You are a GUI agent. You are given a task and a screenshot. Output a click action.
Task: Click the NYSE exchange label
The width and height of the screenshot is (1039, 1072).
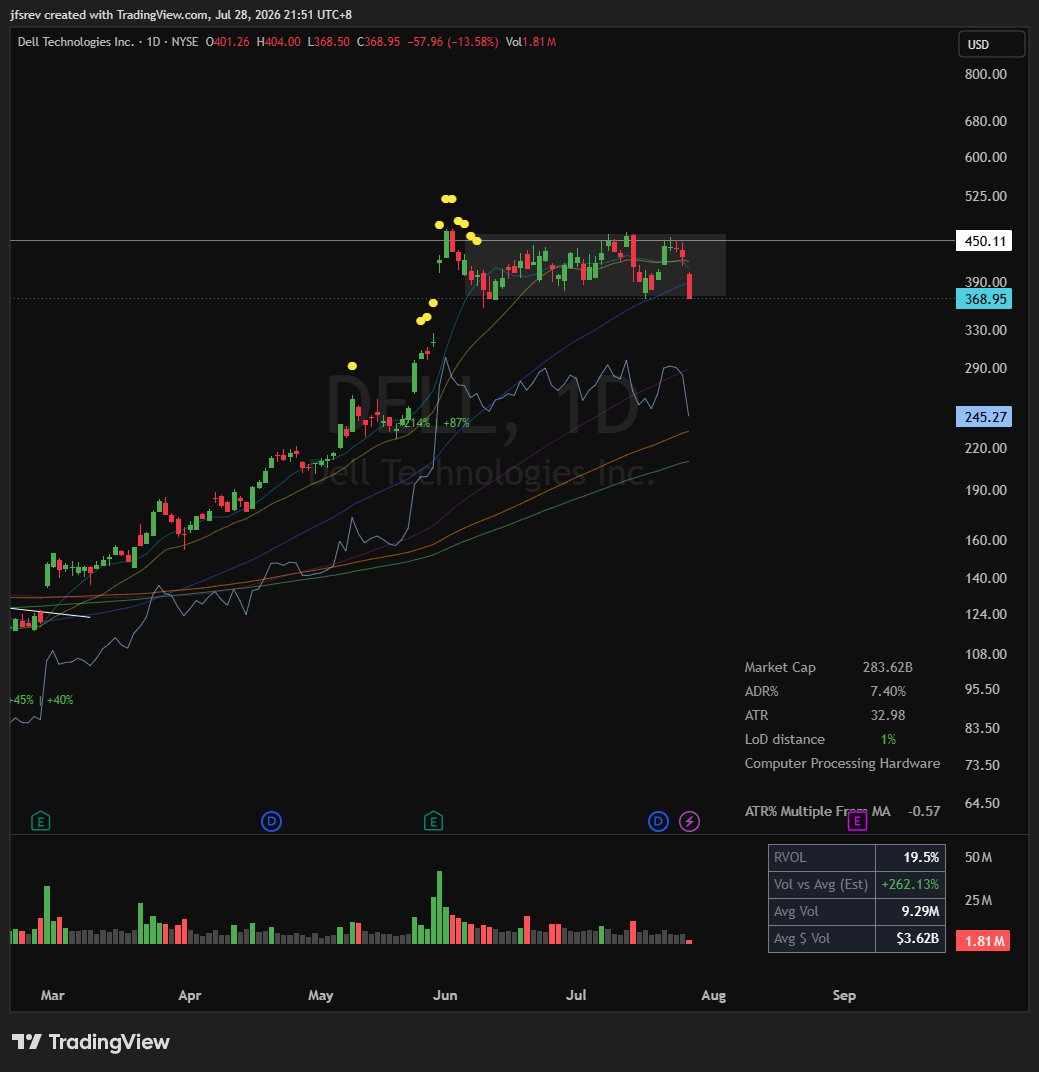coord(185,42)
